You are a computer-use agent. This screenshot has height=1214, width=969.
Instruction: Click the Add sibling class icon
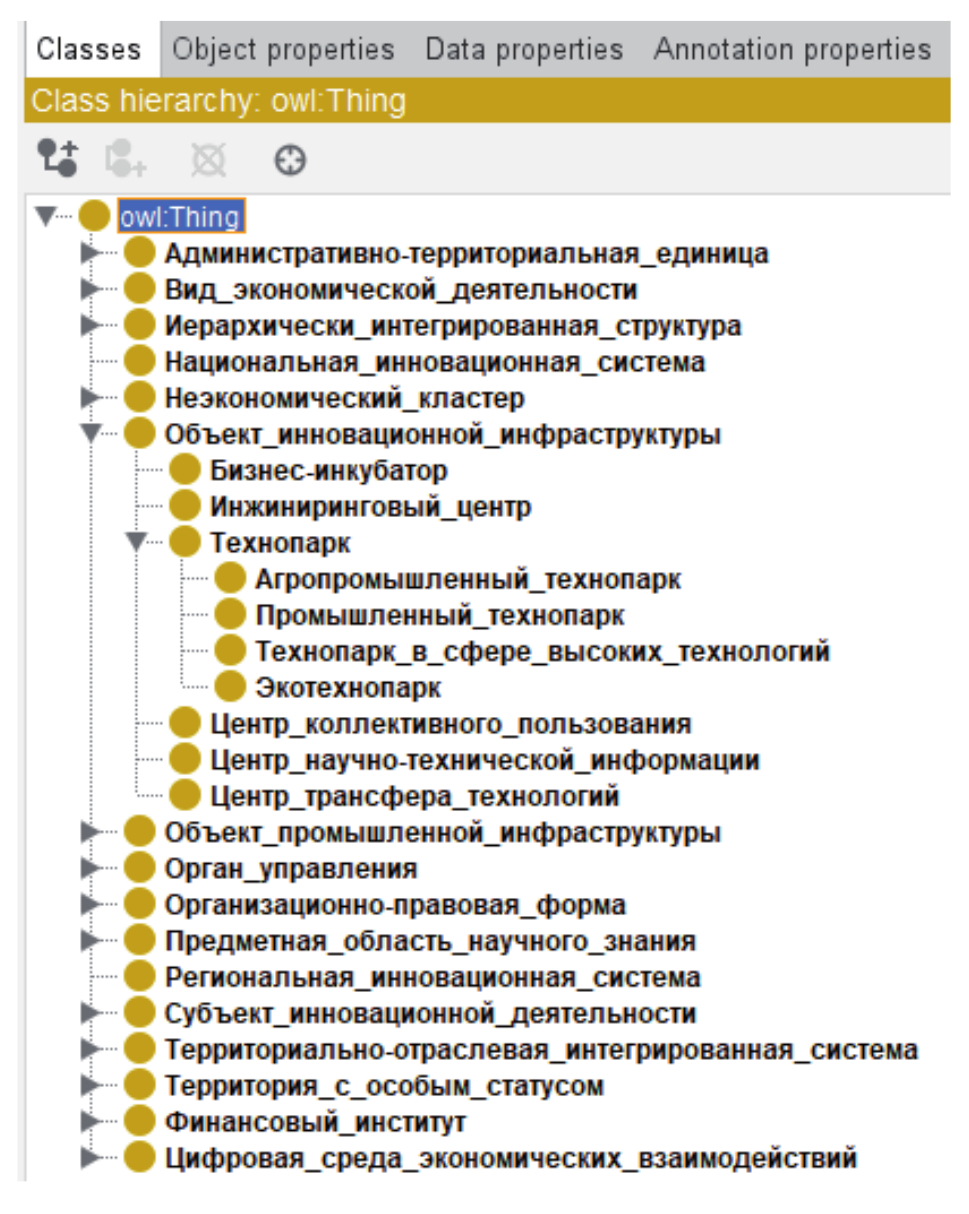tap(123, 157)
